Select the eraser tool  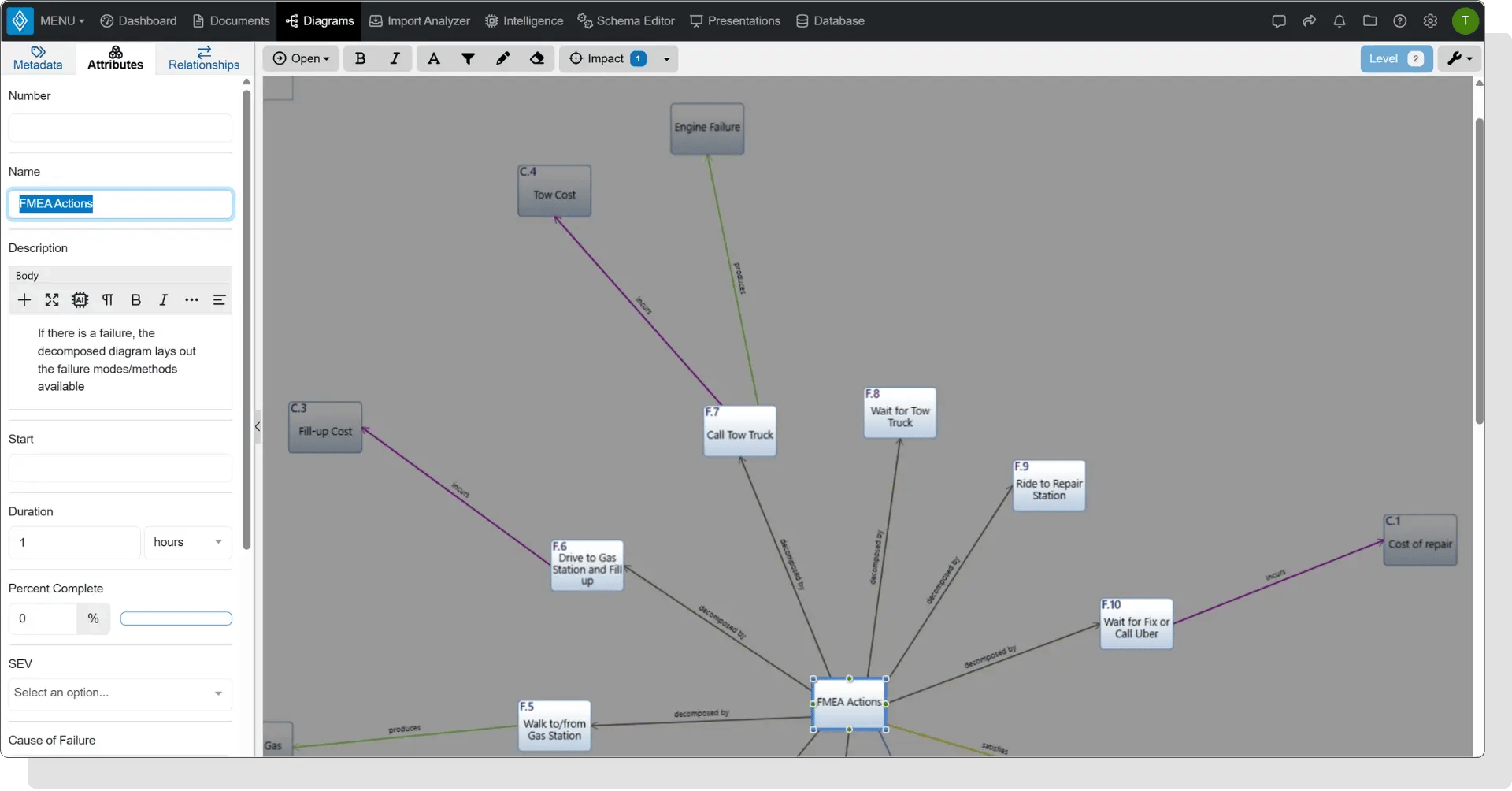(537, 58)
